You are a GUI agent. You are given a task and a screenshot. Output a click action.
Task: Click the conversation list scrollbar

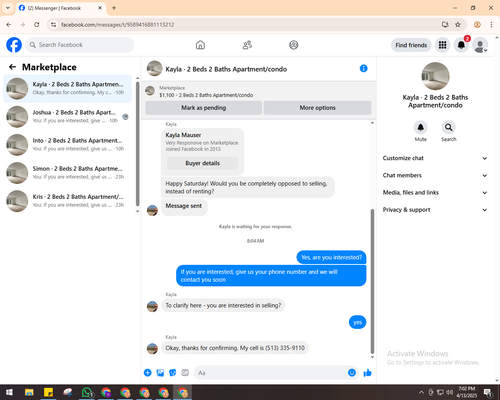[x=137, y=143]
